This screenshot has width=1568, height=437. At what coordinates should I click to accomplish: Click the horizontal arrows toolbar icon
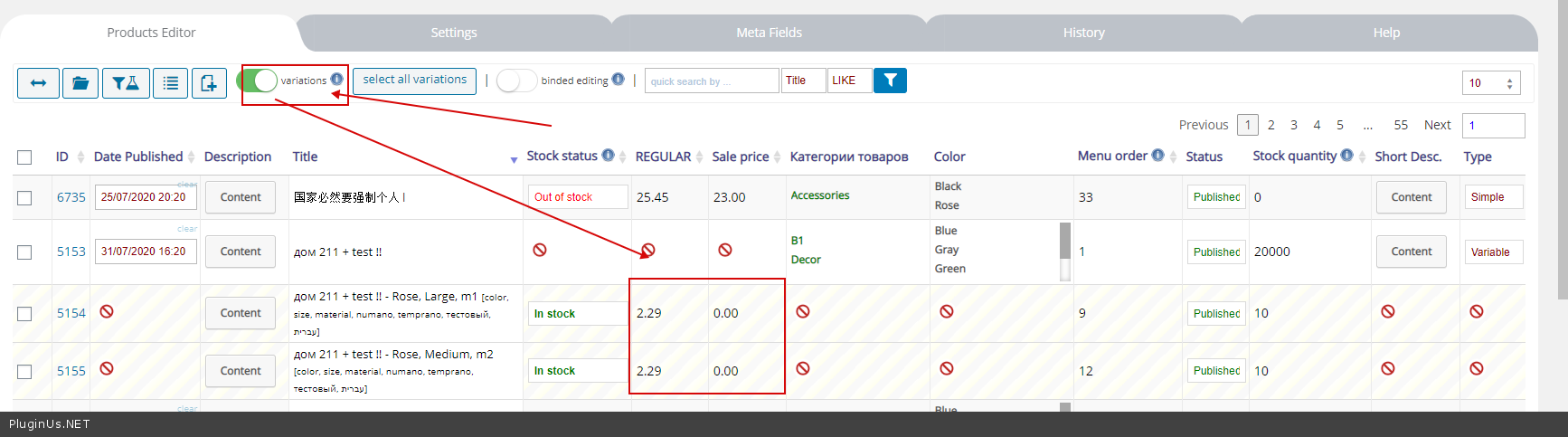click(38, 83)
